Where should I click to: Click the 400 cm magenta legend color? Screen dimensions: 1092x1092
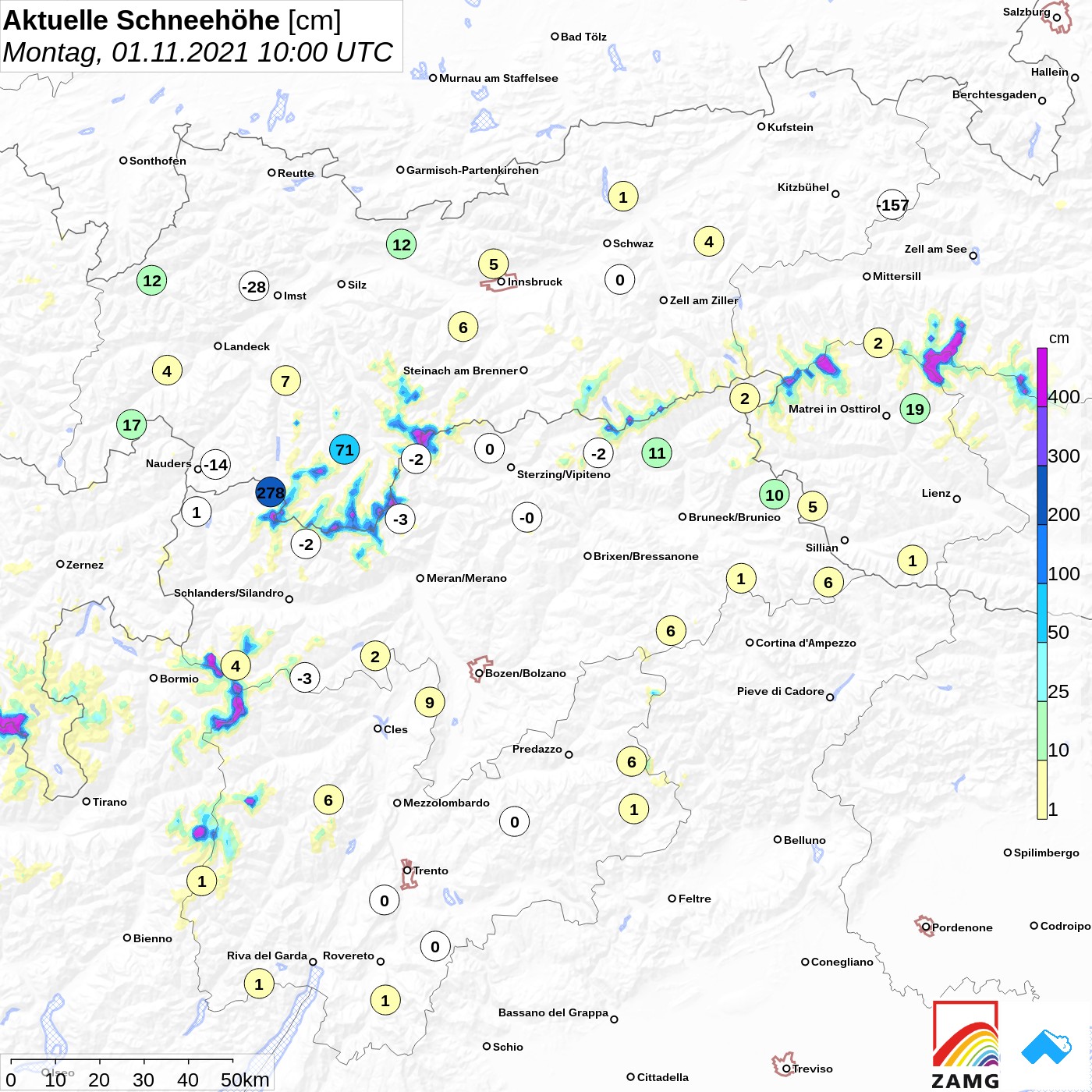(1042, 378)
